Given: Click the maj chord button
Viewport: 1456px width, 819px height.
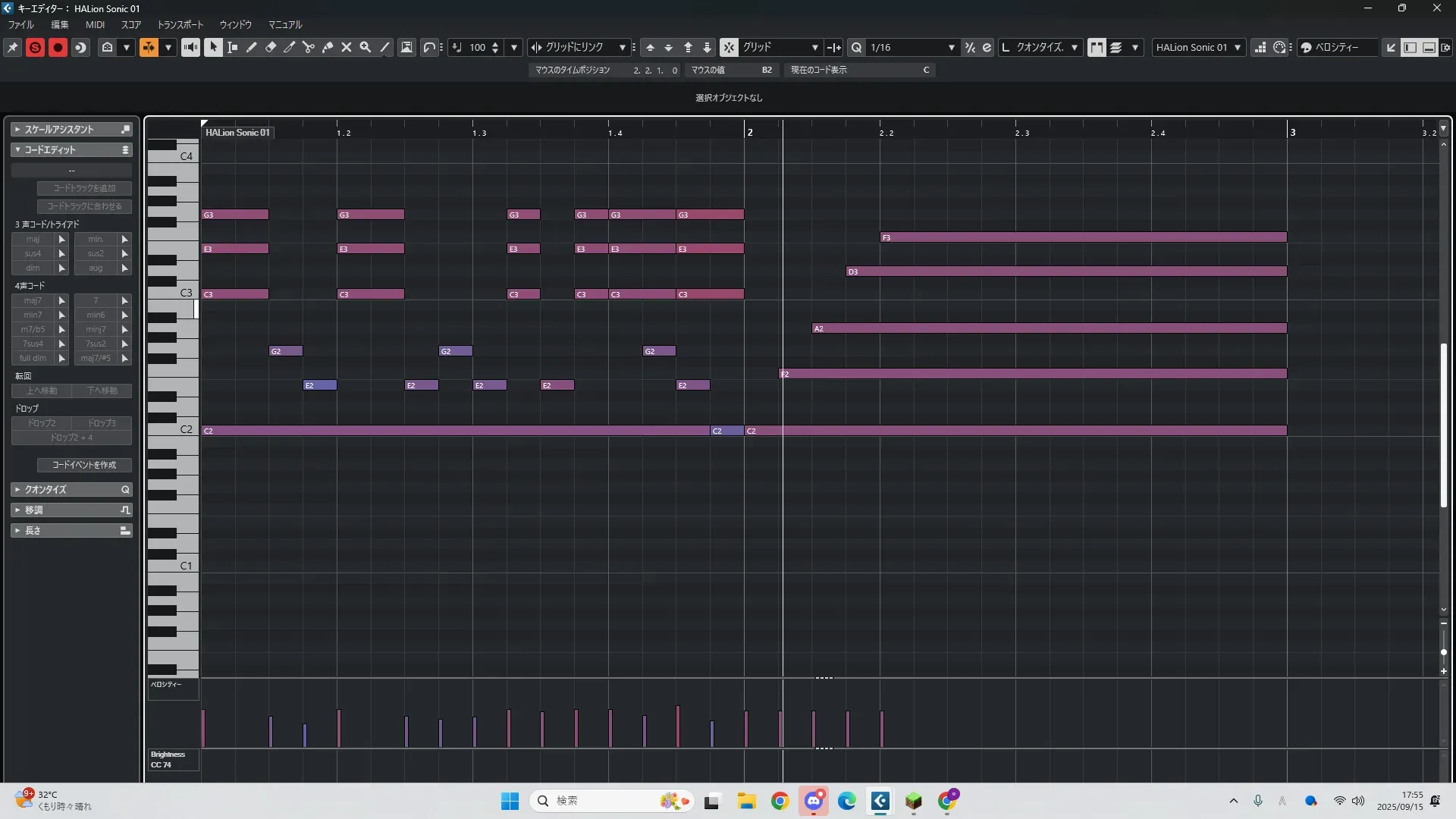Looking at the screenshot, I should 33,239.
